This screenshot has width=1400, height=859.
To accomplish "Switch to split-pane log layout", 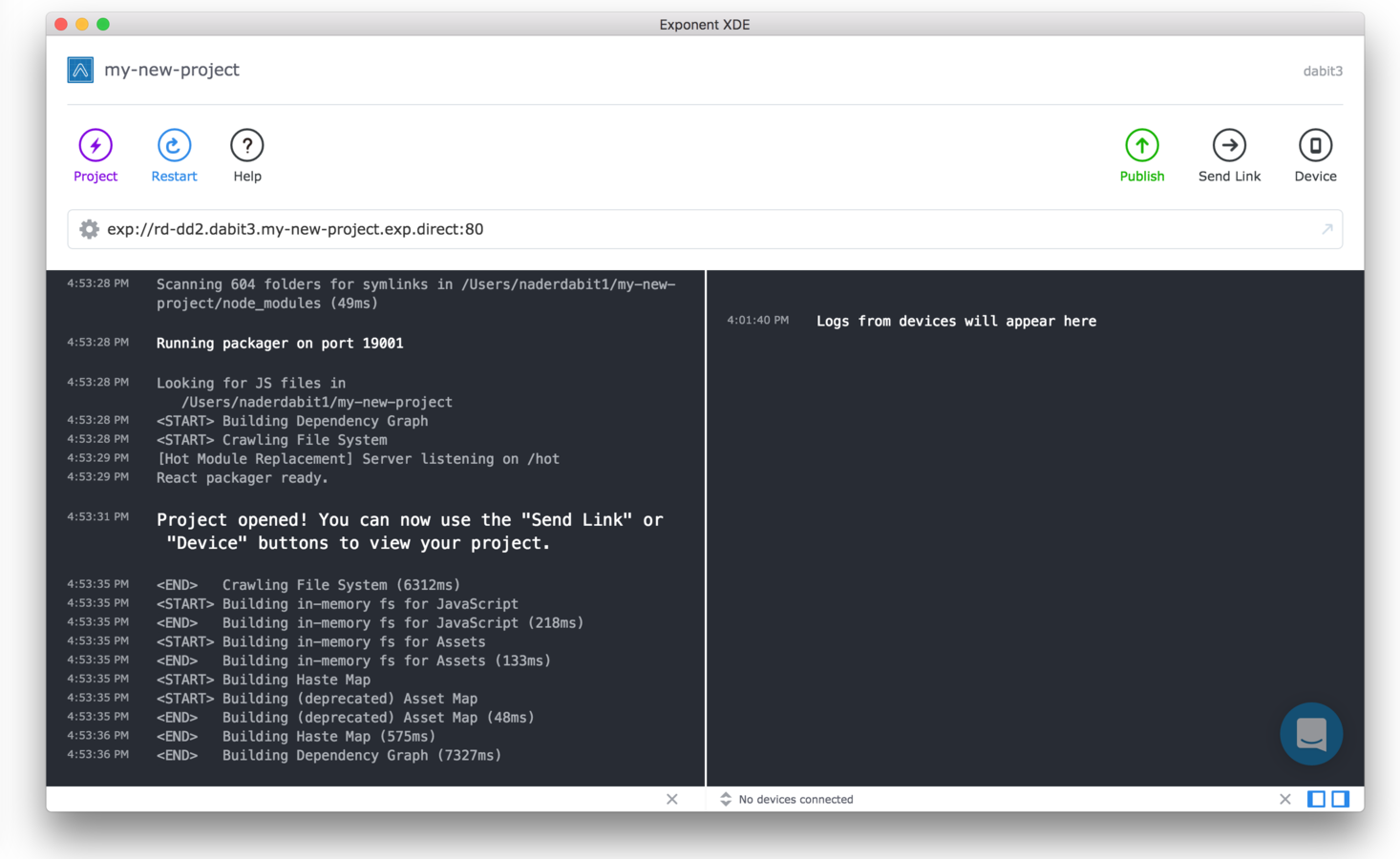I will (1341, 799).
